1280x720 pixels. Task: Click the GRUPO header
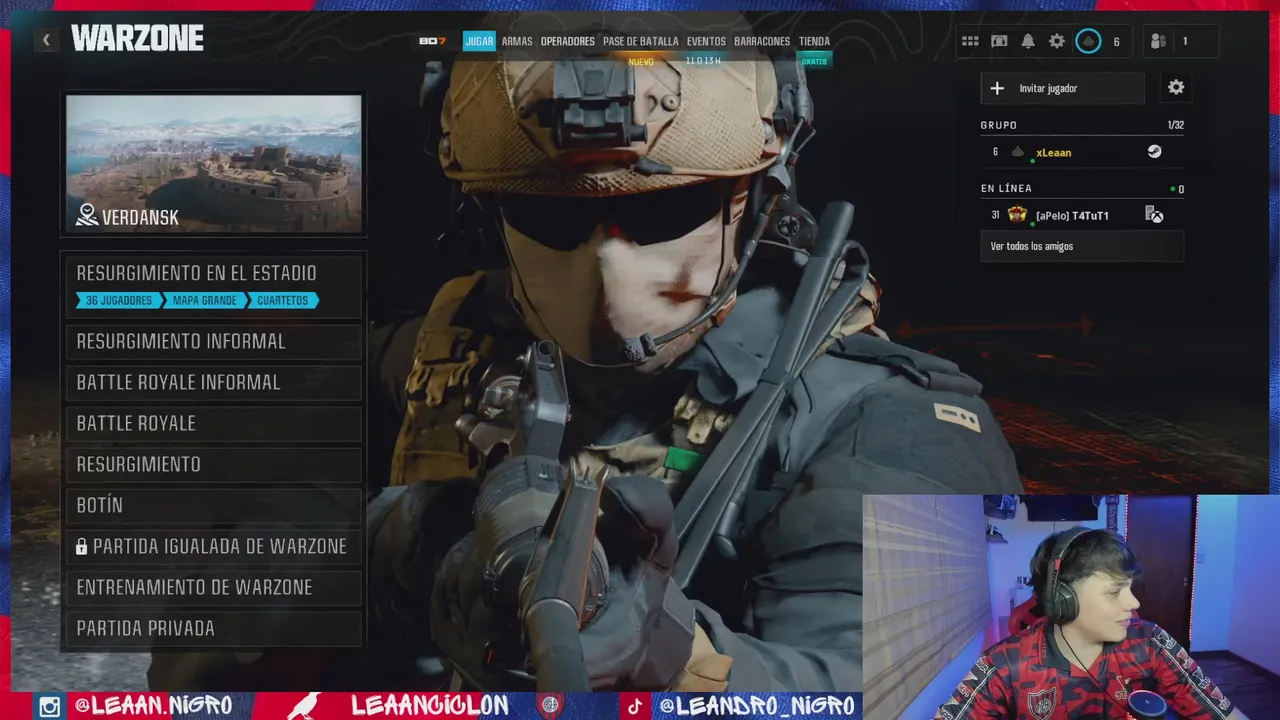999,125
